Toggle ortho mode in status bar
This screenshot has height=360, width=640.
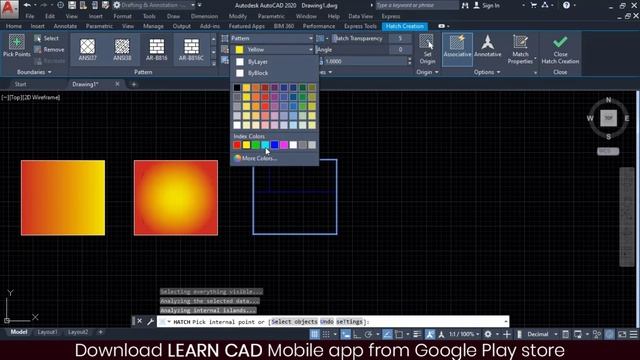(x=357, y=334)
